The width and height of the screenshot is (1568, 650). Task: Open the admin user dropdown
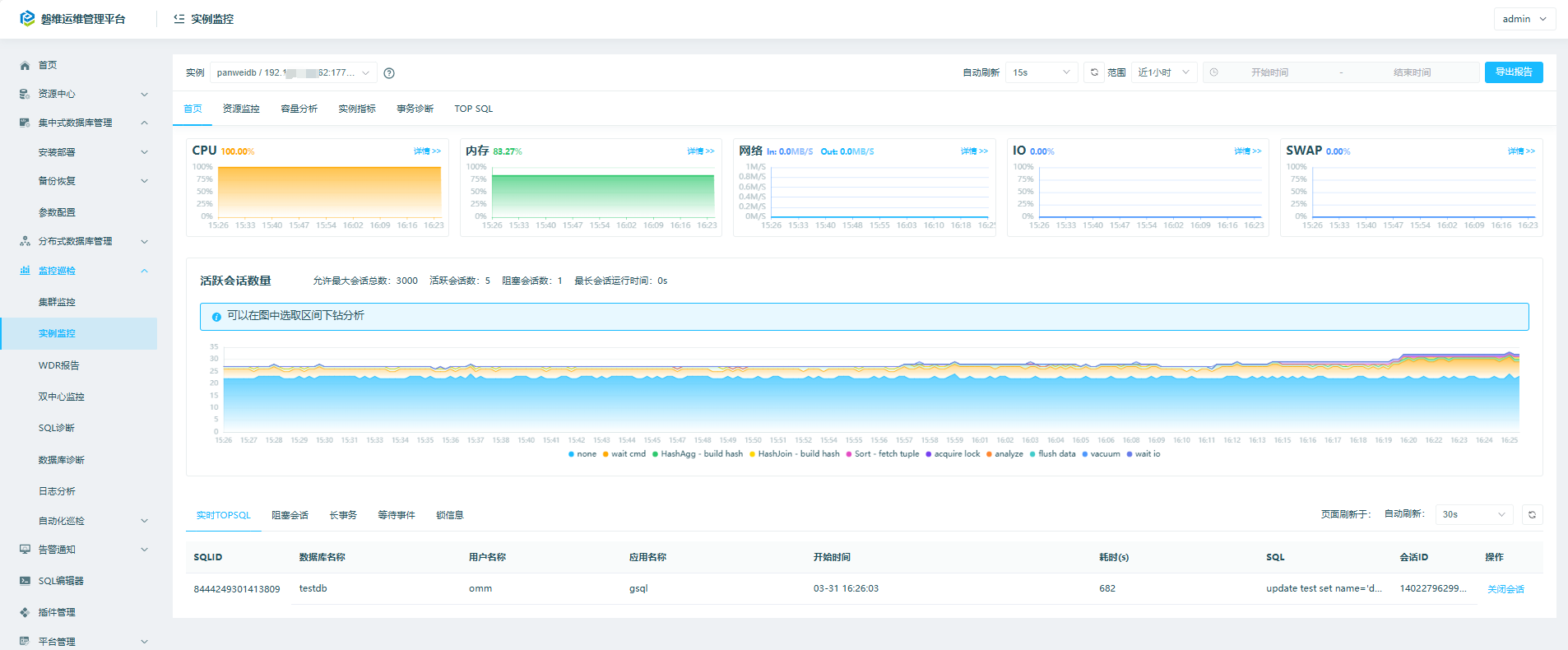[x=1524, y=19]
